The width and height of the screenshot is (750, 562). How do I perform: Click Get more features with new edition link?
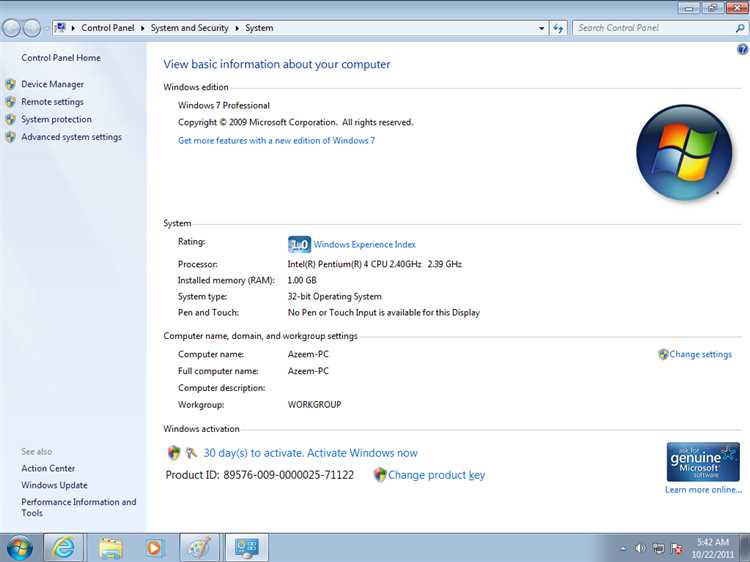(x=276, y=141)
